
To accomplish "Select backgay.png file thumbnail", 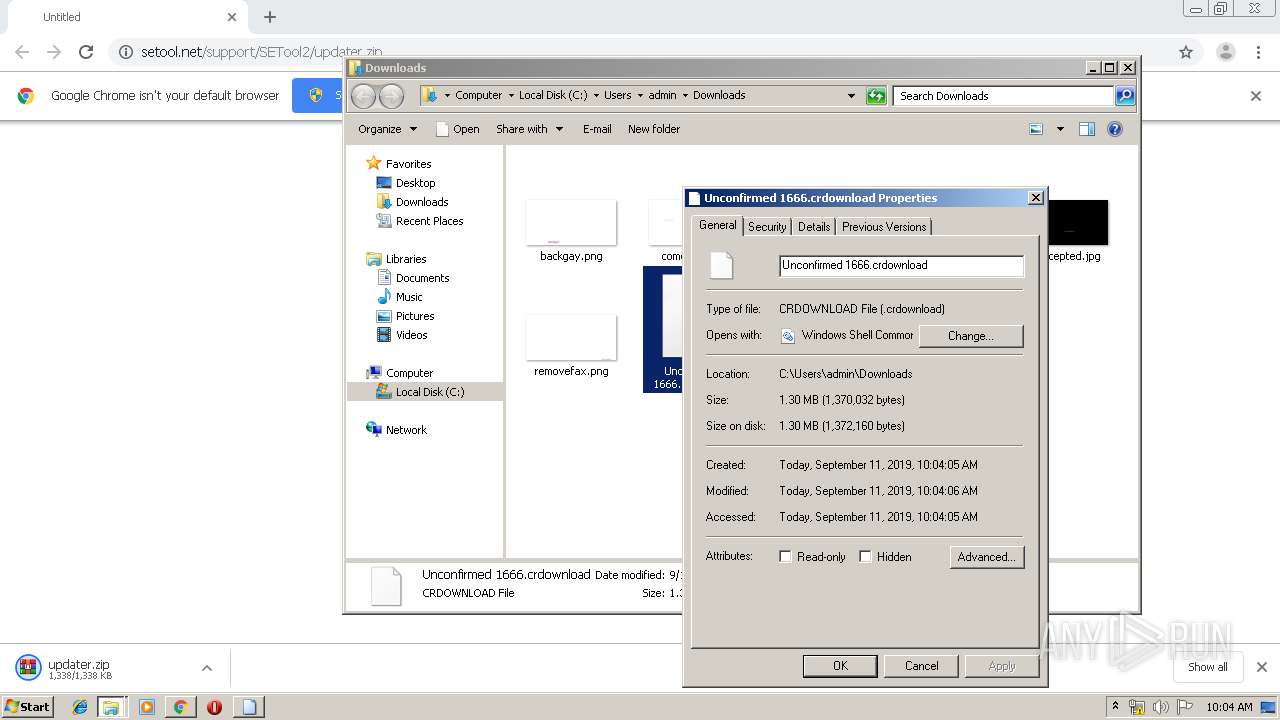I will pyautogui.click(x=571, y=231).
